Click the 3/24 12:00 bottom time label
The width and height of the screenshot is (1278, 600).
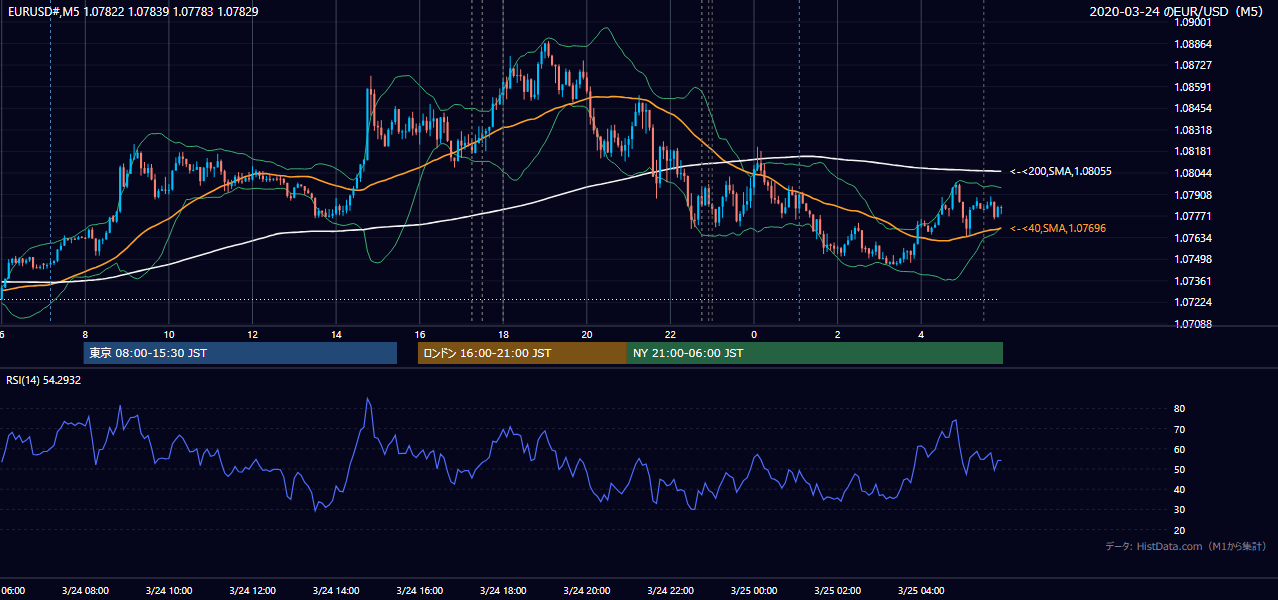click(252, 591)
